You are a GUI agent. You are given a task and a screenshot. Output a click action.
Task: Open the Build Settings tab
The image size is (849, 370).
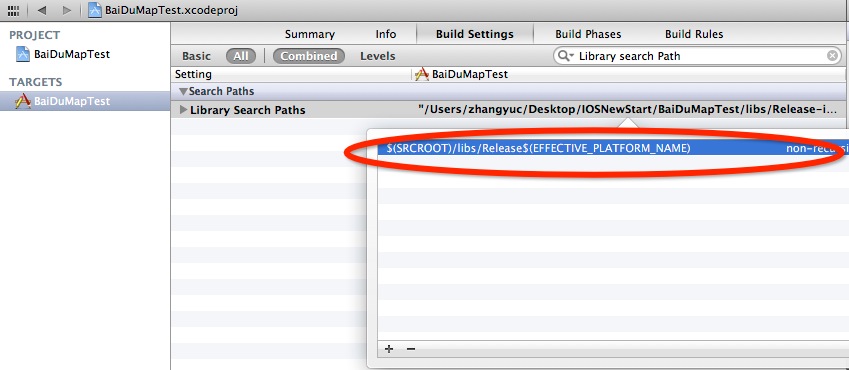coord(475,34)
